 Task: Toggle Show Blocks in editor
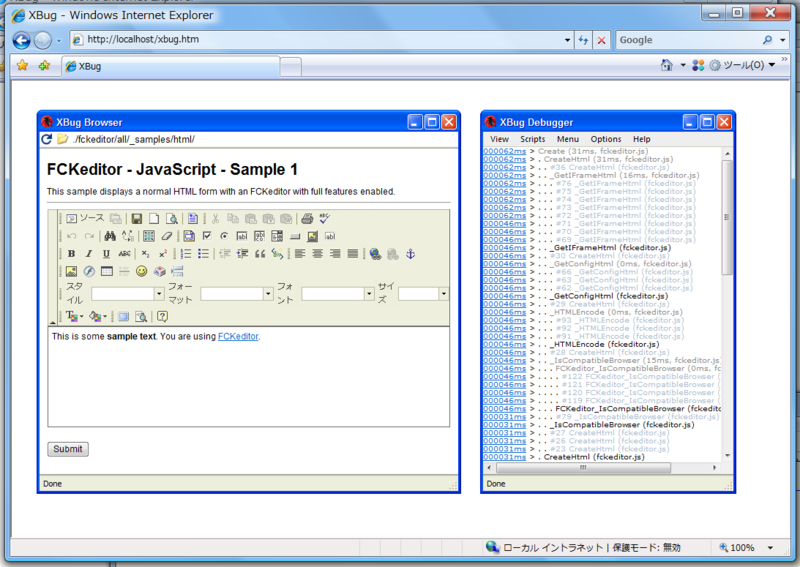click(x=141, y=317)
